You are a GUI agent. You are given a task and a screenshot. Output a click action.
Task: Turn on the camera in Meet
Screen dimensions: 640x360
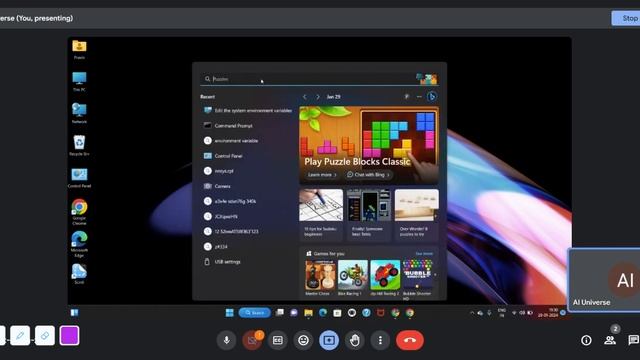pyautogui.click(x=252, y=340)
